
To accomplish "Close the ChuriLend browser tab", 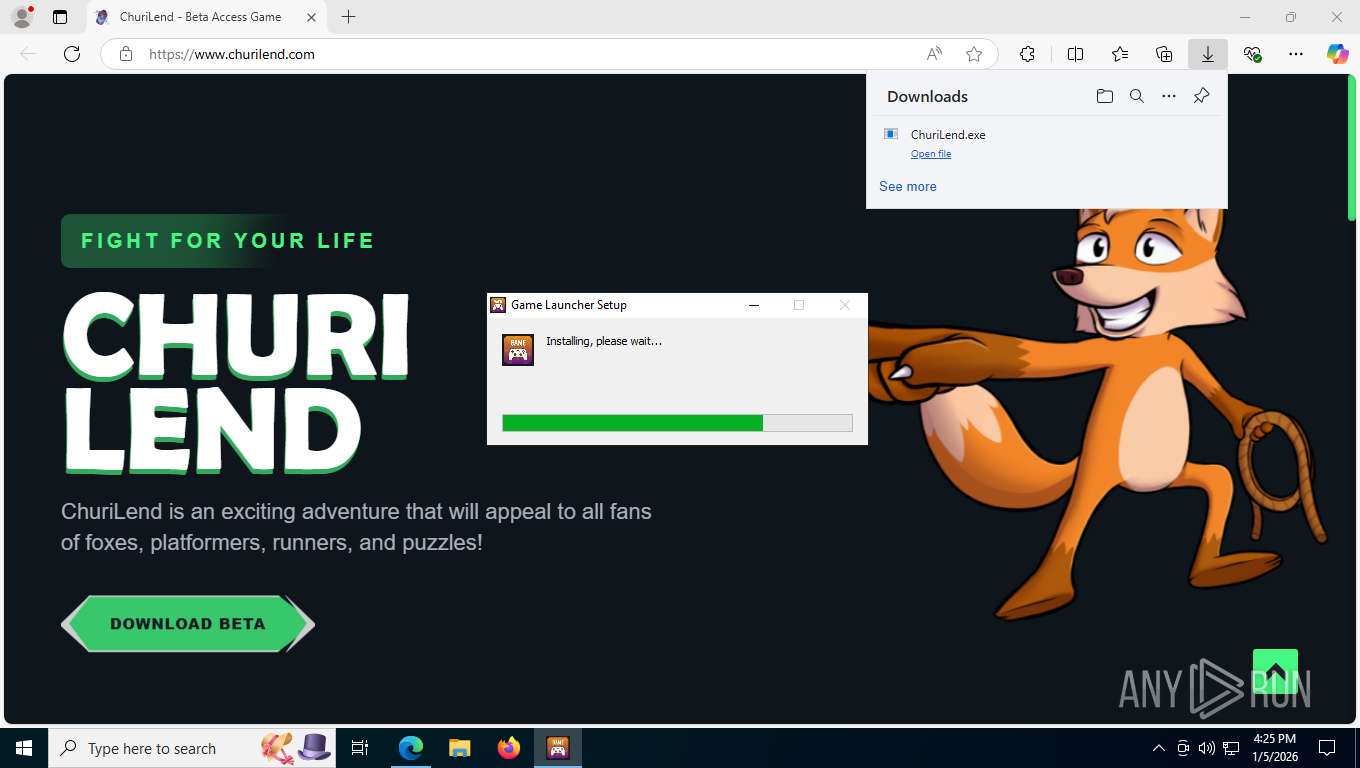I will (x=311, y=17).
